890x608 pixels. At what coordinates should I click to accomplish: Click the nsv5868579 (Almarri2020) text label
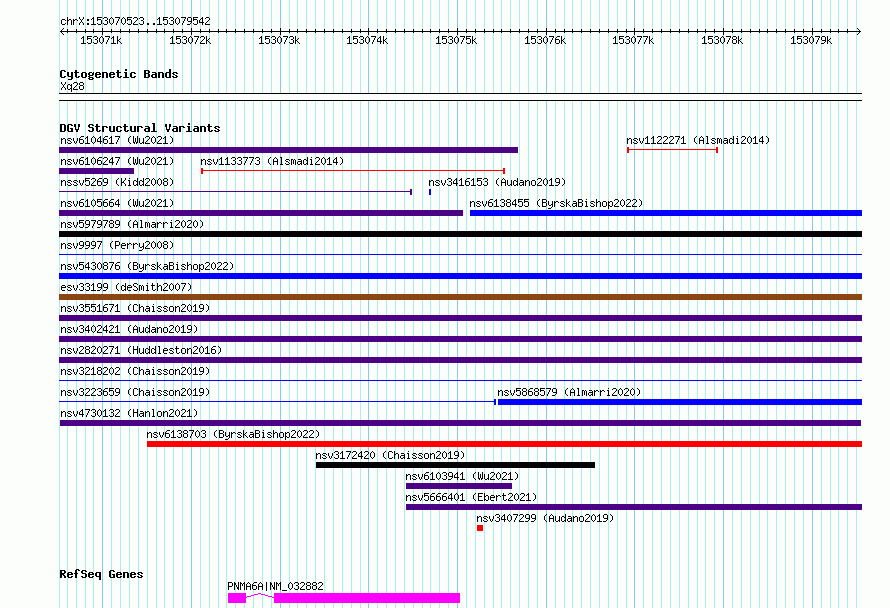(569, 392)
